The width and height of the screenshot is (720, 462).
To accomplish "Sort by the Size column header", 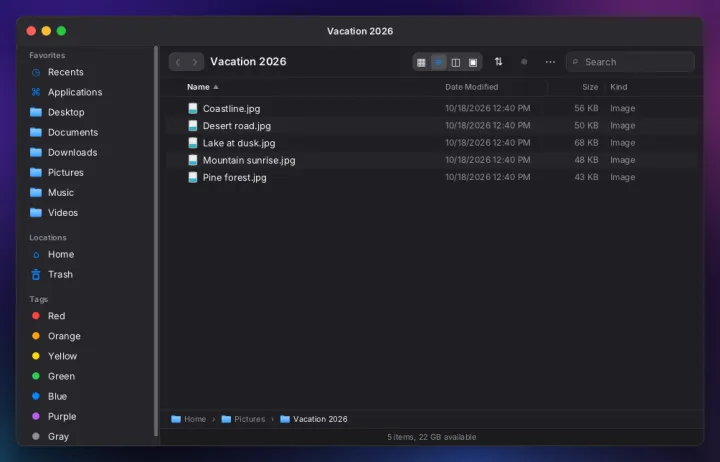I will [590, 87].
